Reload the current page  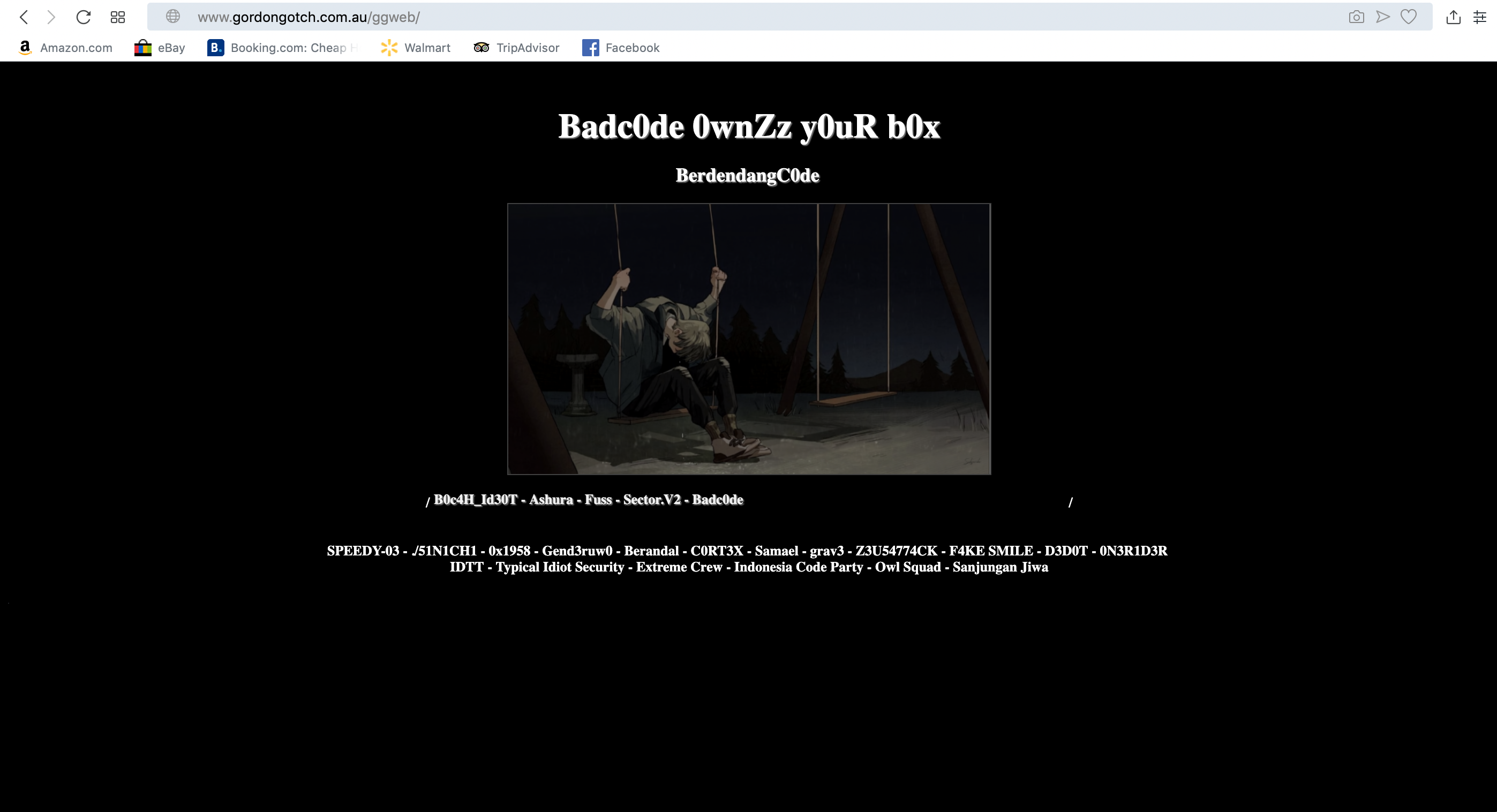83,17
